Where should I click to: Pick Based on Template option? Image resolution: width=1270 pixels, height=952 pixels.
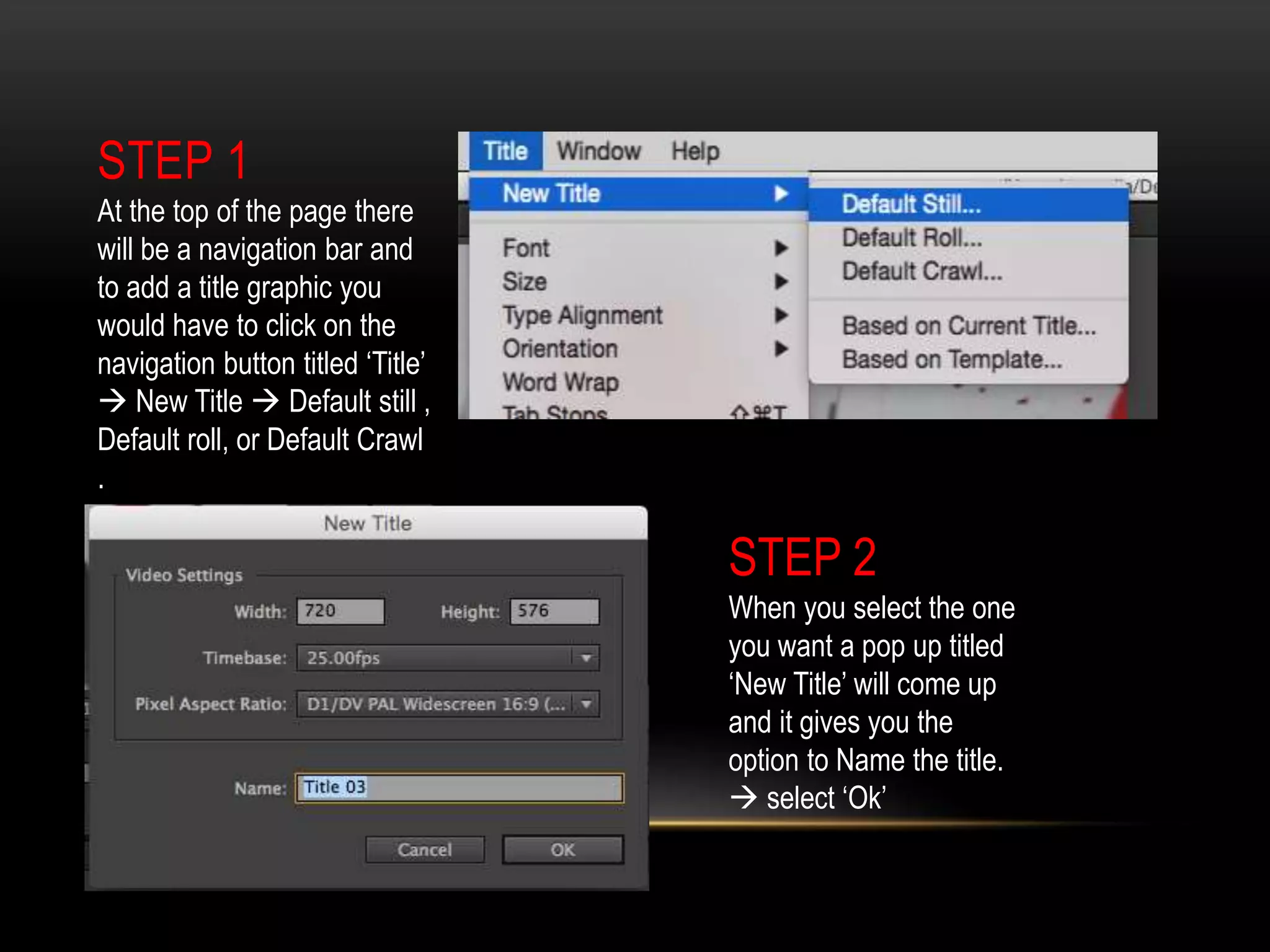coord(951,359)
